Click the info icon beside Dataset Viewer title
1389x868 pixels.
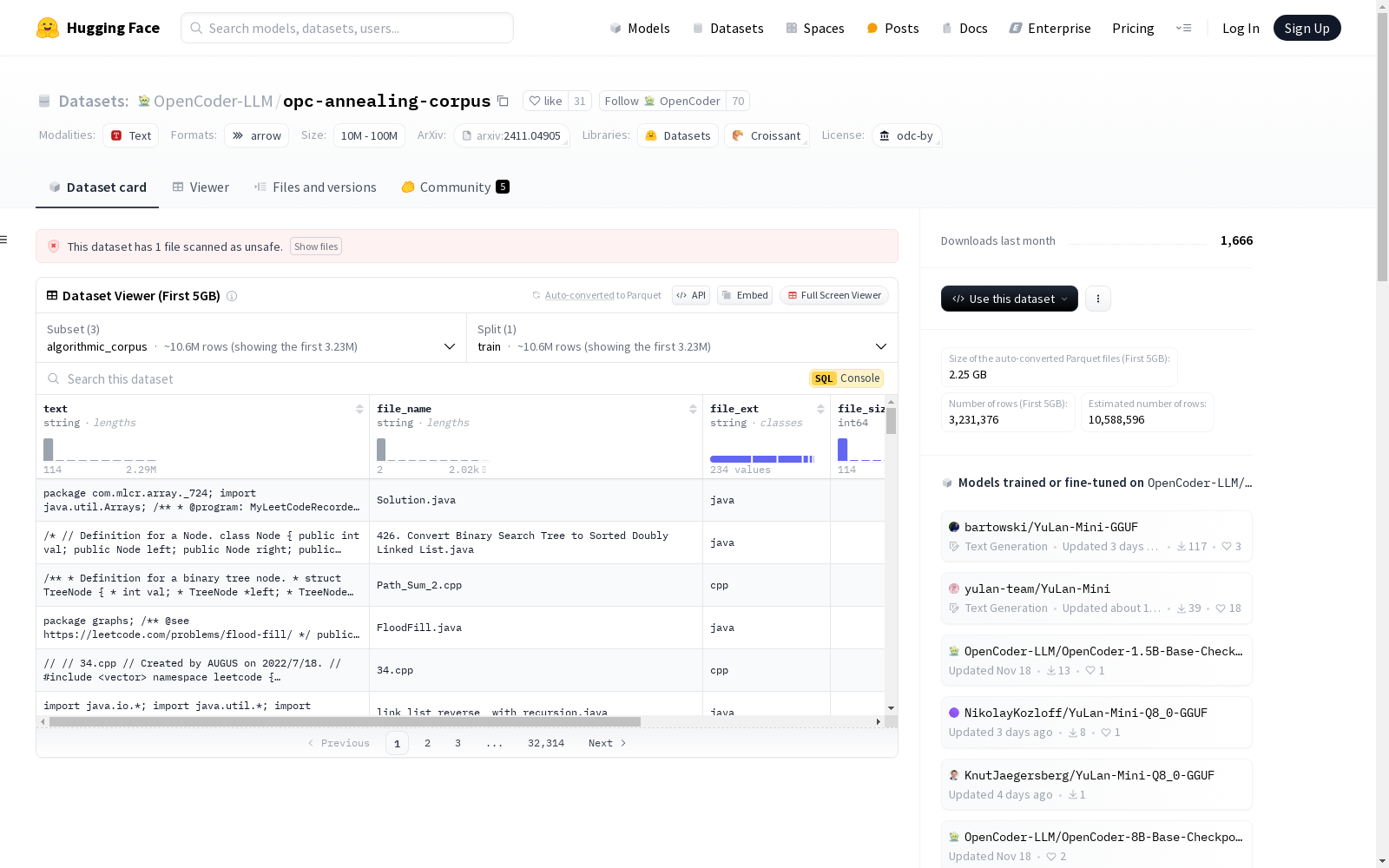232,296
